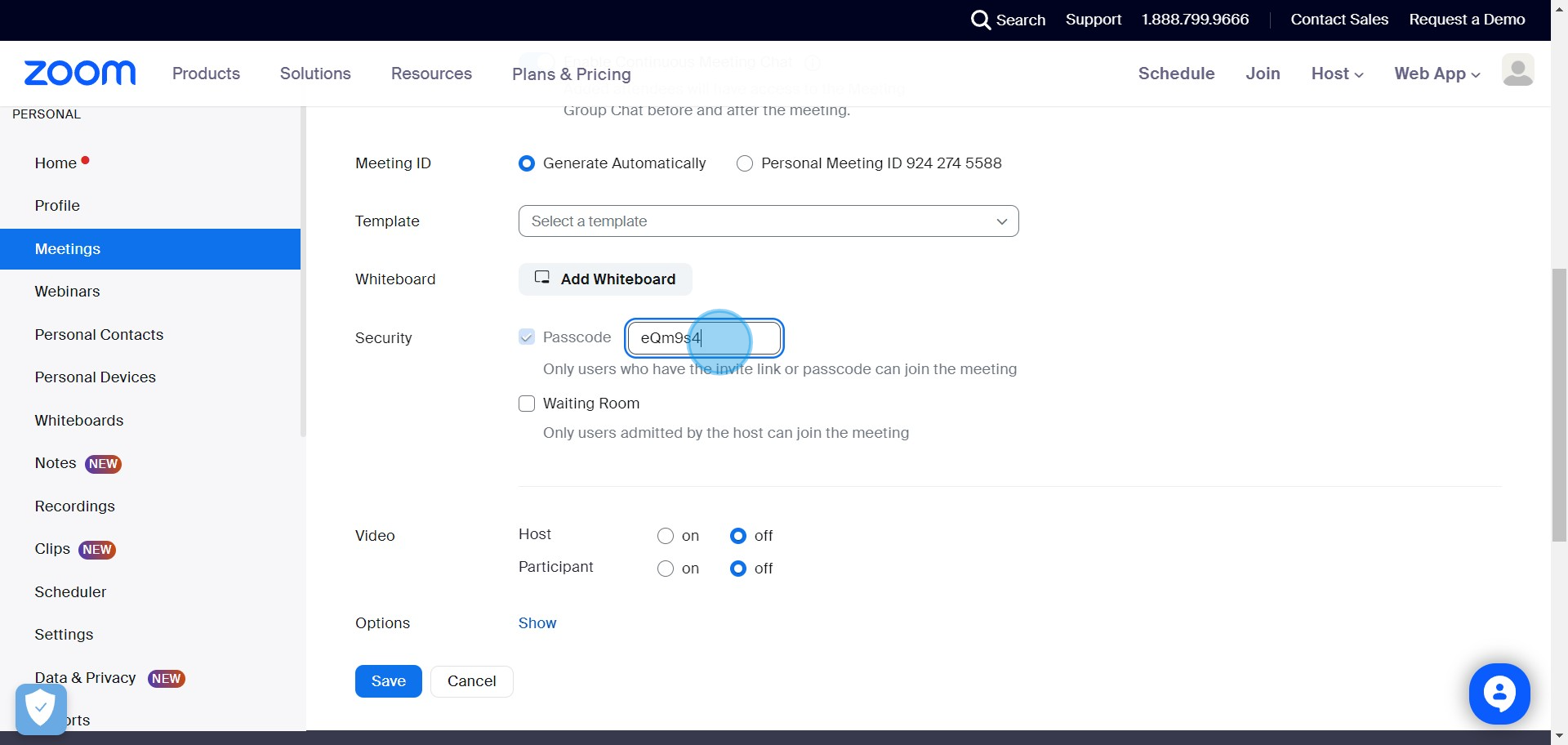Open Data & Privacy in the sidebar
Viewport: 1568px width, 745px height.
[x=85, y=678]
